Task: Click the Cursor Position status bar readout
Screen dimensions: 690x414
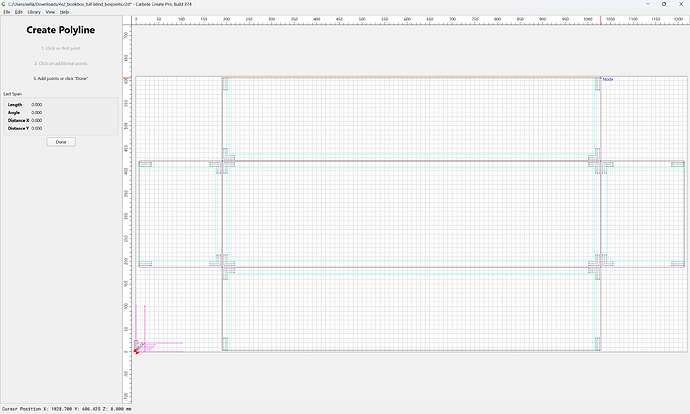Action: pos(66,409)
